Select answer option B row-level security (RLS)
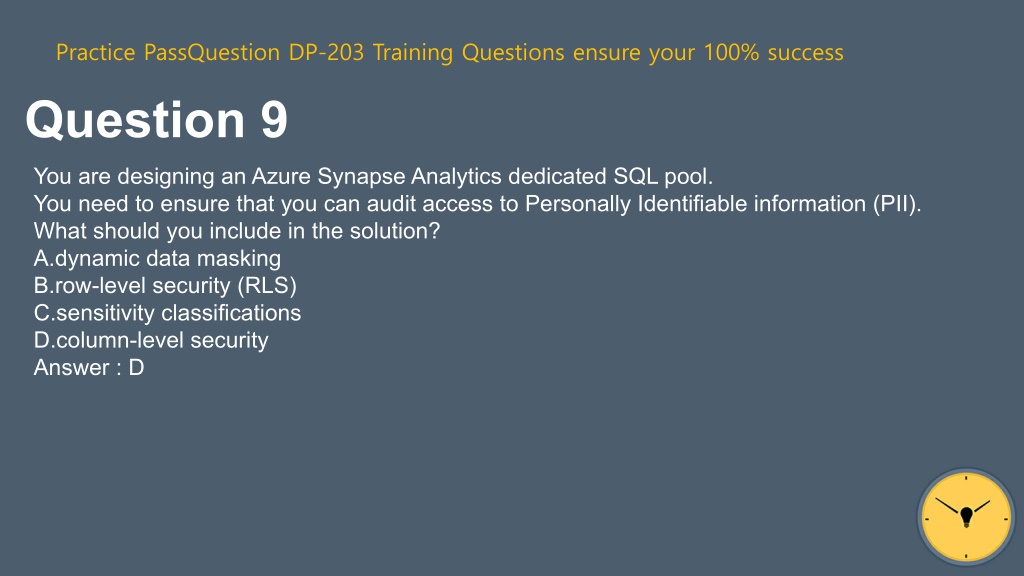The image size is (1024, 576). (165, 286)
